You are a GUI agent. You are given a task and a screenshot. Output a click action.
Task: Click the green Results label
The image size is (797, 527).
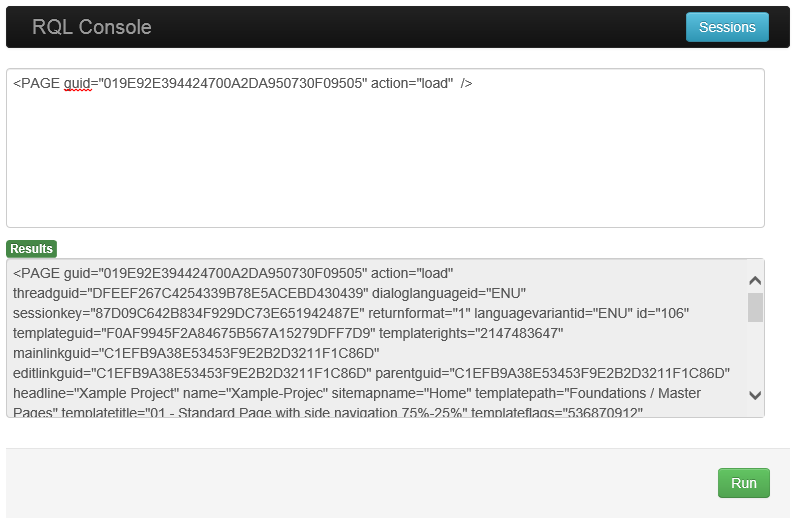click(x=32, y=249)
